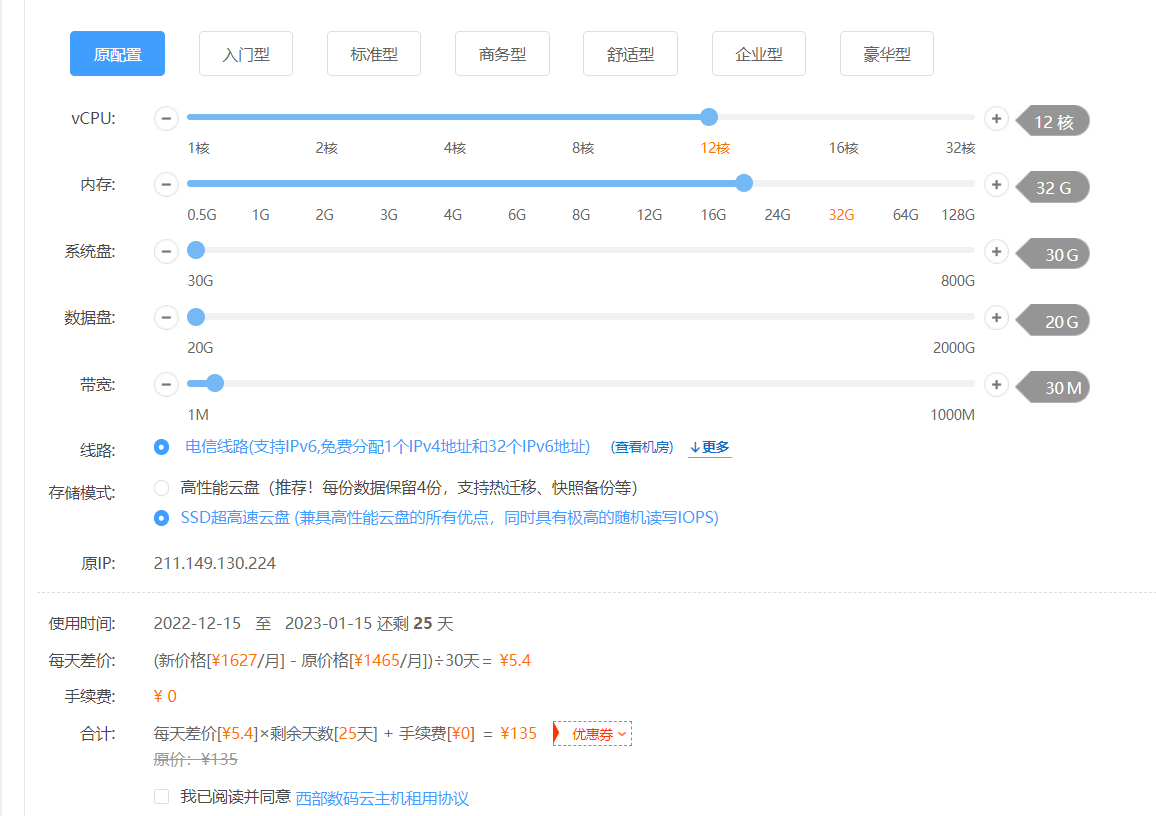Open the 西部数码云主机租用协议 link
Viewport: 1156px width, 816px height.
(382, 798)
